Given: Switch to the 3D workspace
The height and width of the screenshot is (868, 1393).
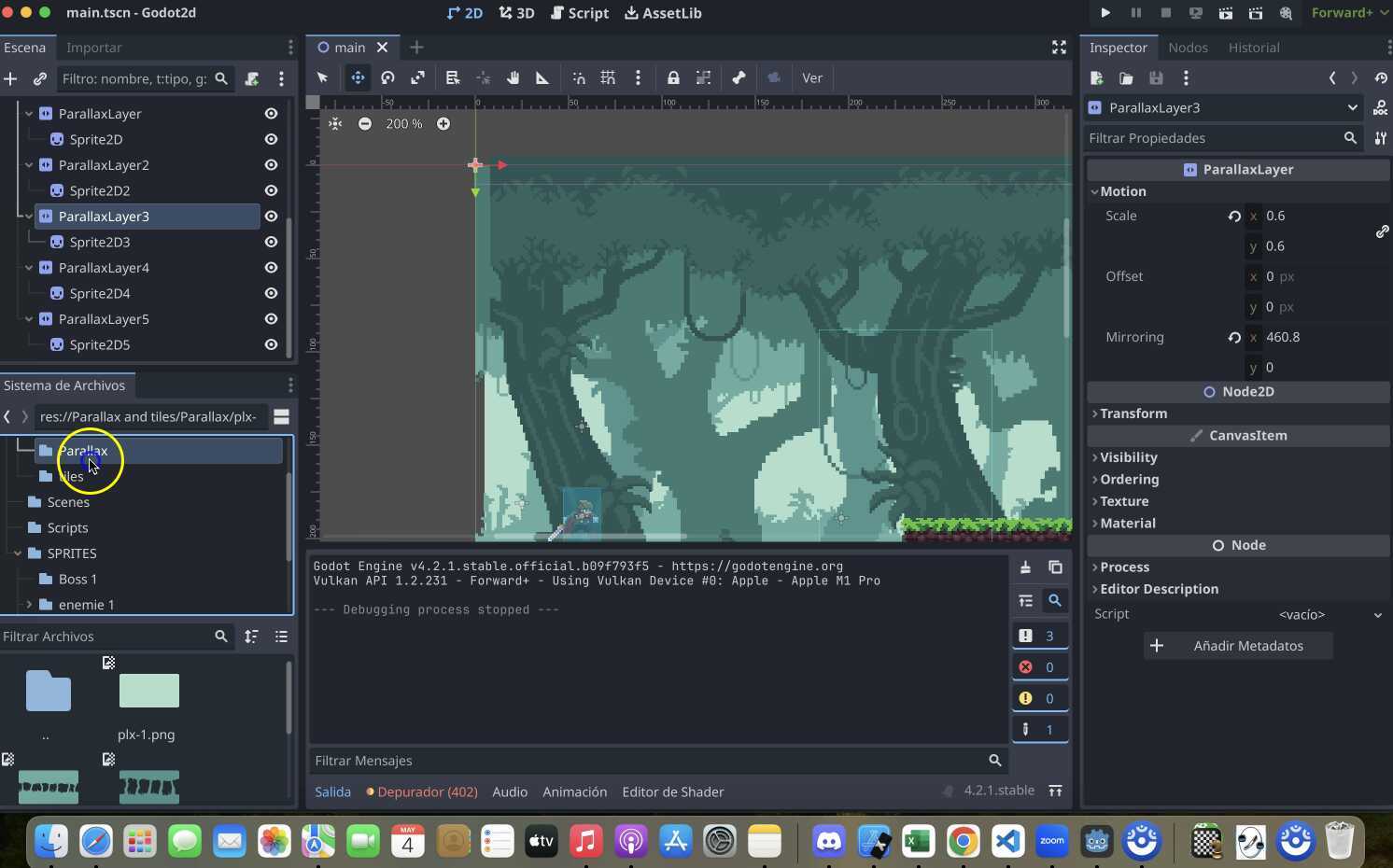Looking at the screenshot, I should click(516, 13).
